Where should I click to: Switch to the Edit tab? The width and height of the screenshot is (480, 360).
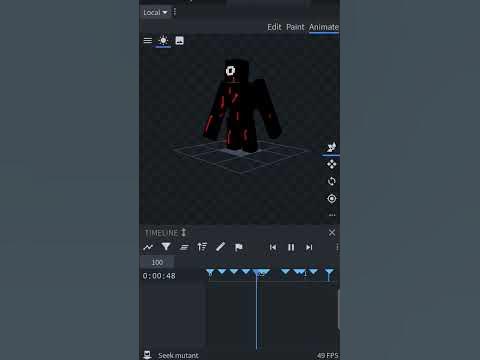(274, 27)
